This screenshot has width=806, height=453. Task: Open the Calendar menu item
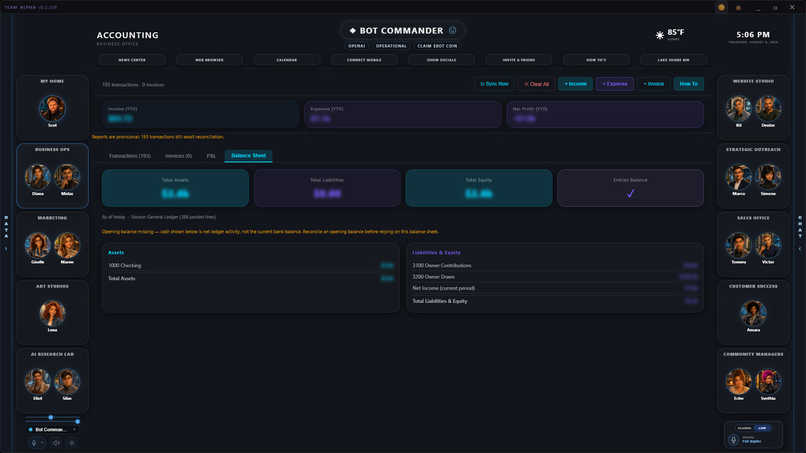click(x=287, y=60)
